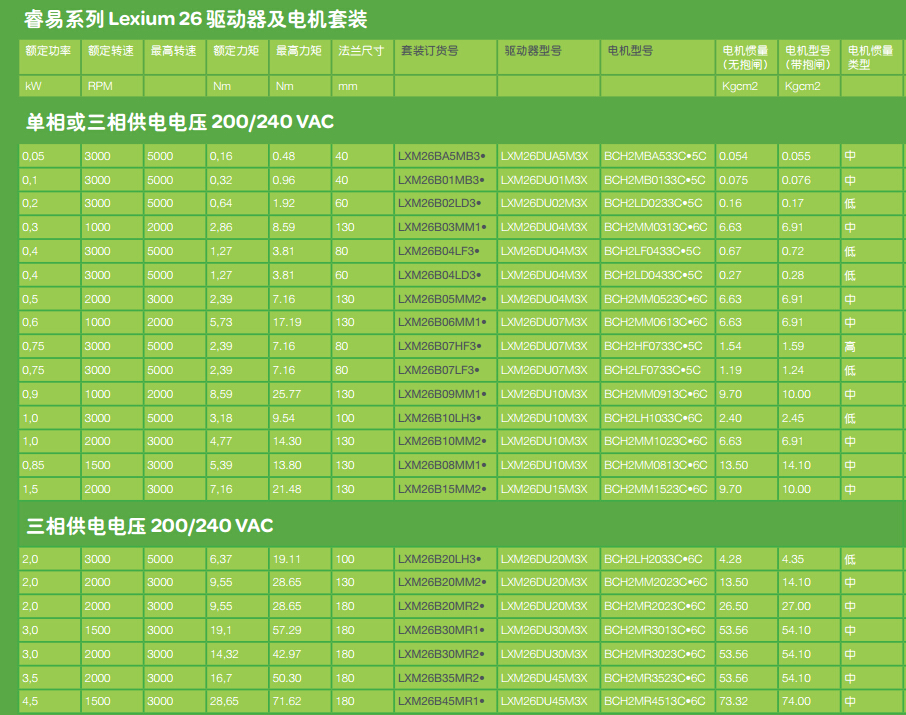Image resolution: width=906 pixels, height=715 pixels.
Task: Click the 三相供电电压 200/240 VAC heading
Action: (x=149, y=526)
